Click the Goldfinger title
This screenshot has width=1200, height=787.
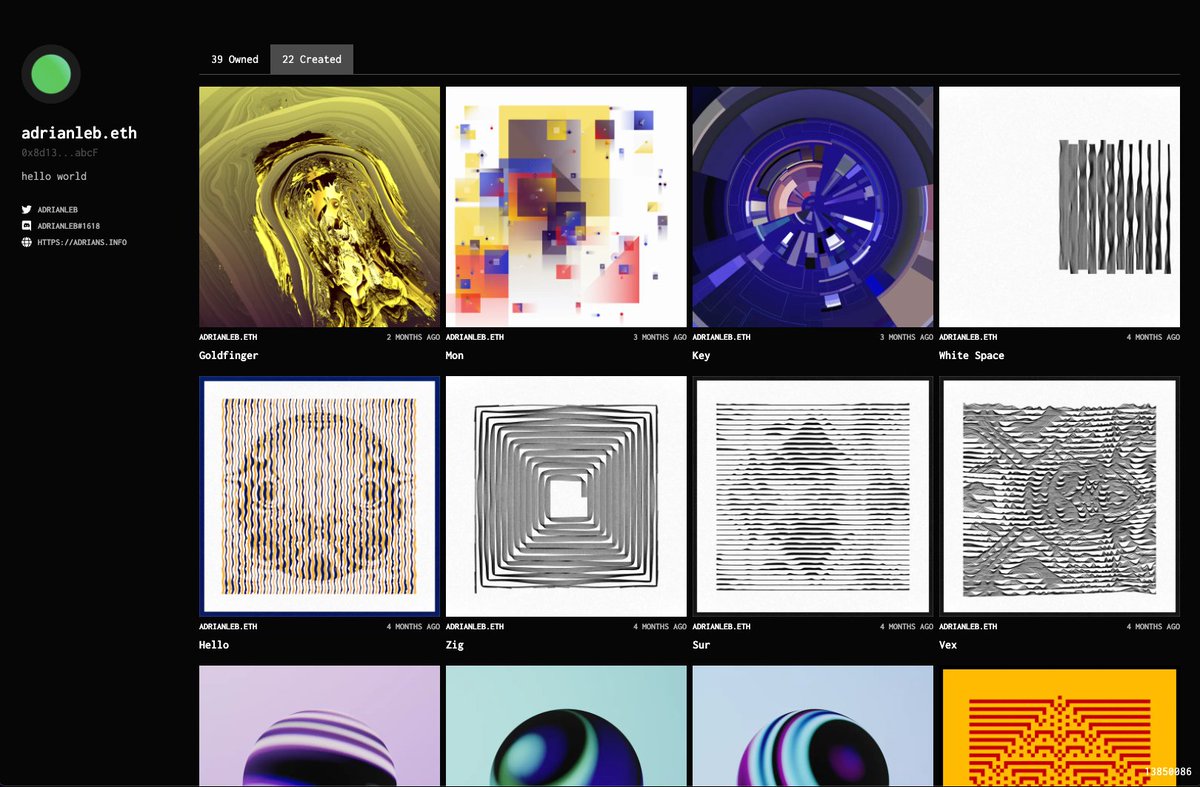point(228,355)
